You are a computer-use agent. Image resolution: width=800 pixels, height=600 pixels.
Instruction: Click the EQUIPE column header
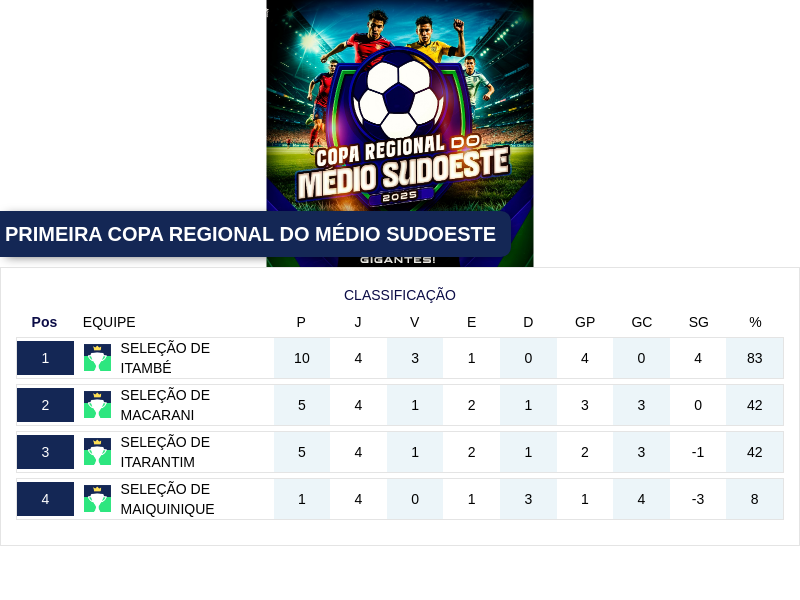[x=109, y=322]
